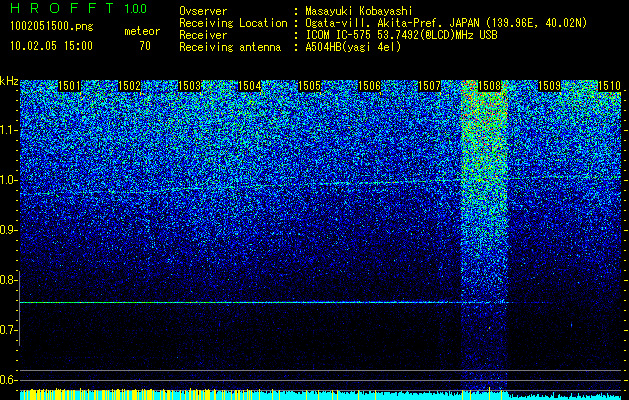Click the meteor count value 70
The image size is (629, 400).
pyautogui.click(x=145, y=46)
